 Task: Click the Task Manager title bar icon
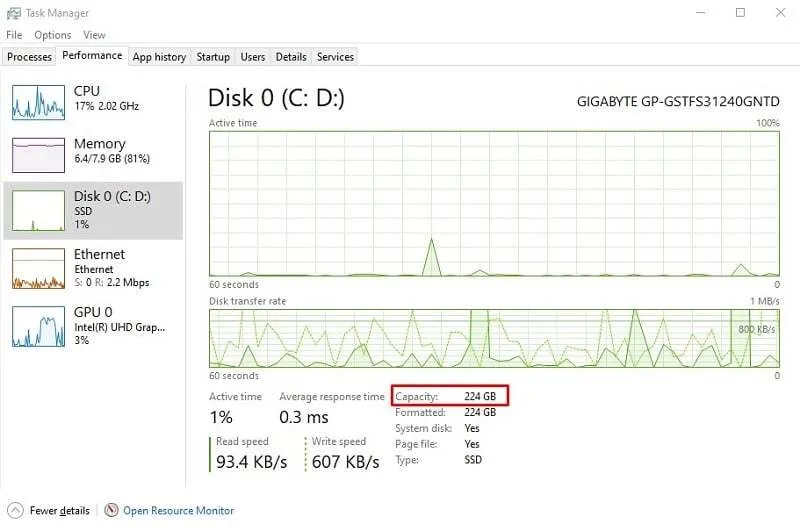(x=14, y=13)
